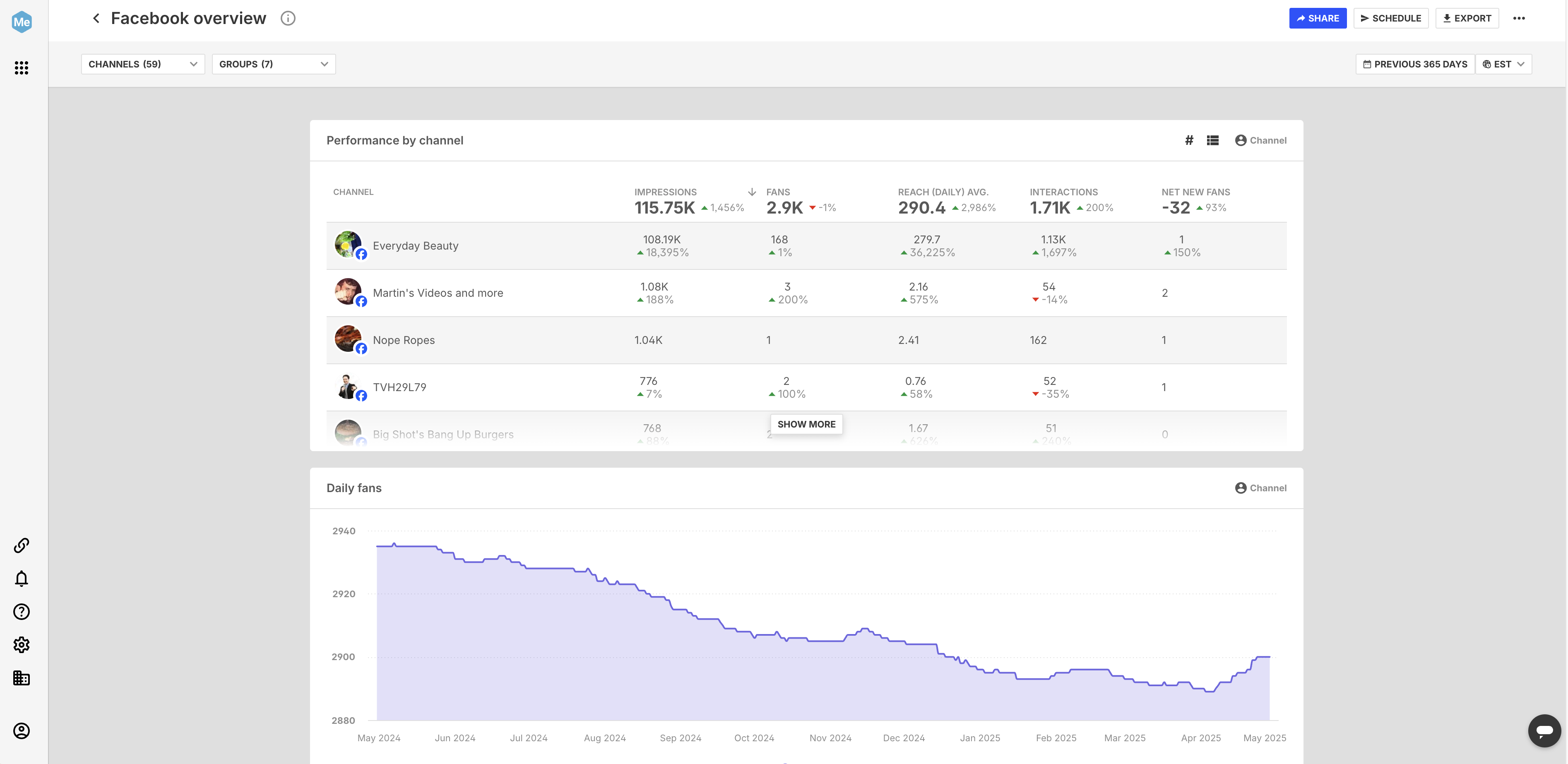Go back using the left arrow next to Facebook overview
Image resolution: width=1568 pixels, height=764 pixels.
96,18
